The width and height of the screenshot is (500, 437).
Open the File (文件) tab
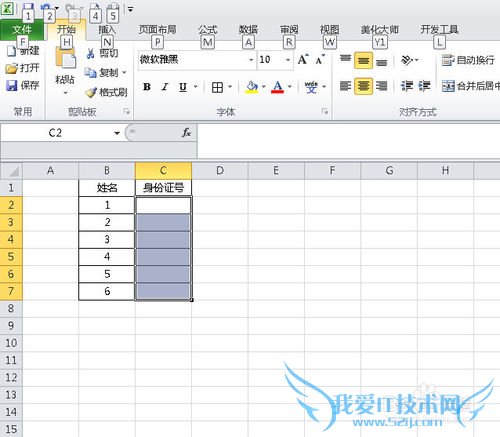point(22,30)
